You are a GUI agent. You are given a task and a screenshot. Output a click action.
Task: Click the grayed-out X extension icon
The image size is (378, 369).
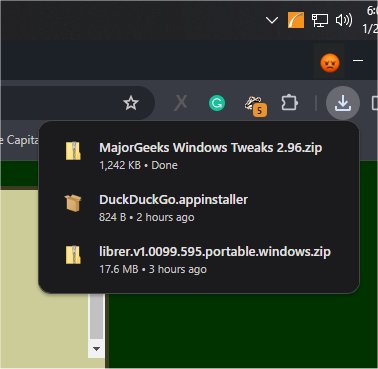coord(180,103)
